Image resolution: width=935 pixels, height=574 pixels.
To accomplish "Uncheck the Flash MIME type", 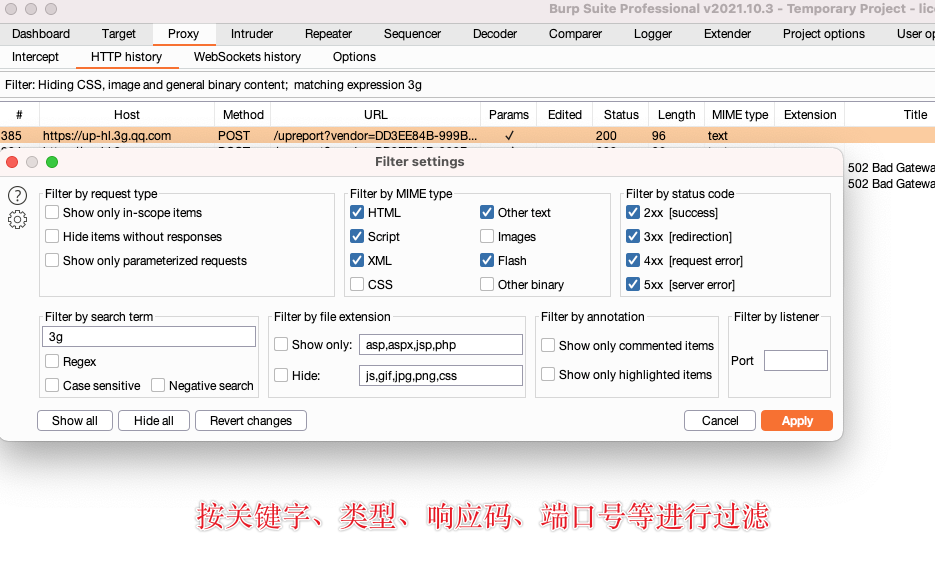I will [487, 260].
